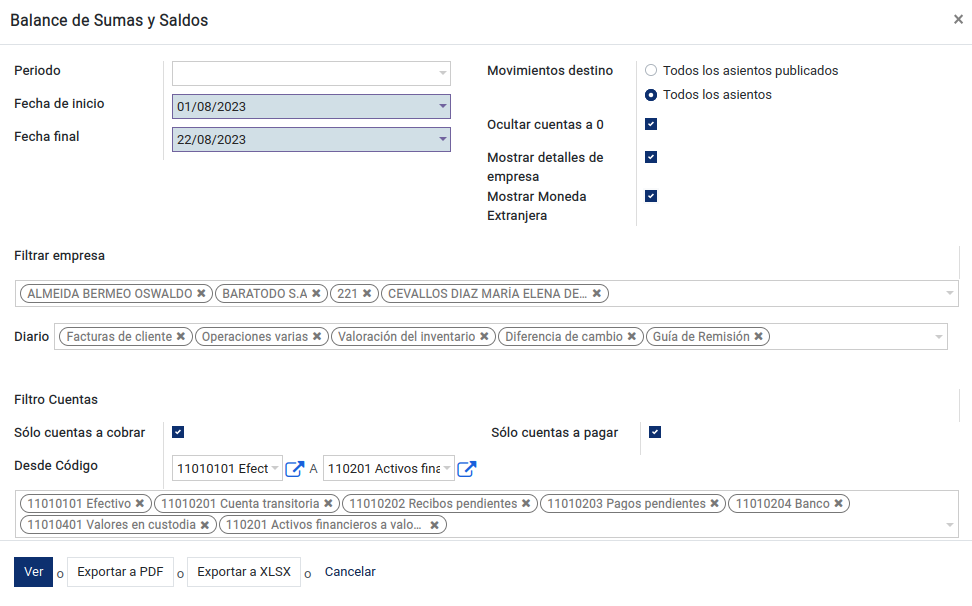Select Todos los asientos publicados option

651,71
